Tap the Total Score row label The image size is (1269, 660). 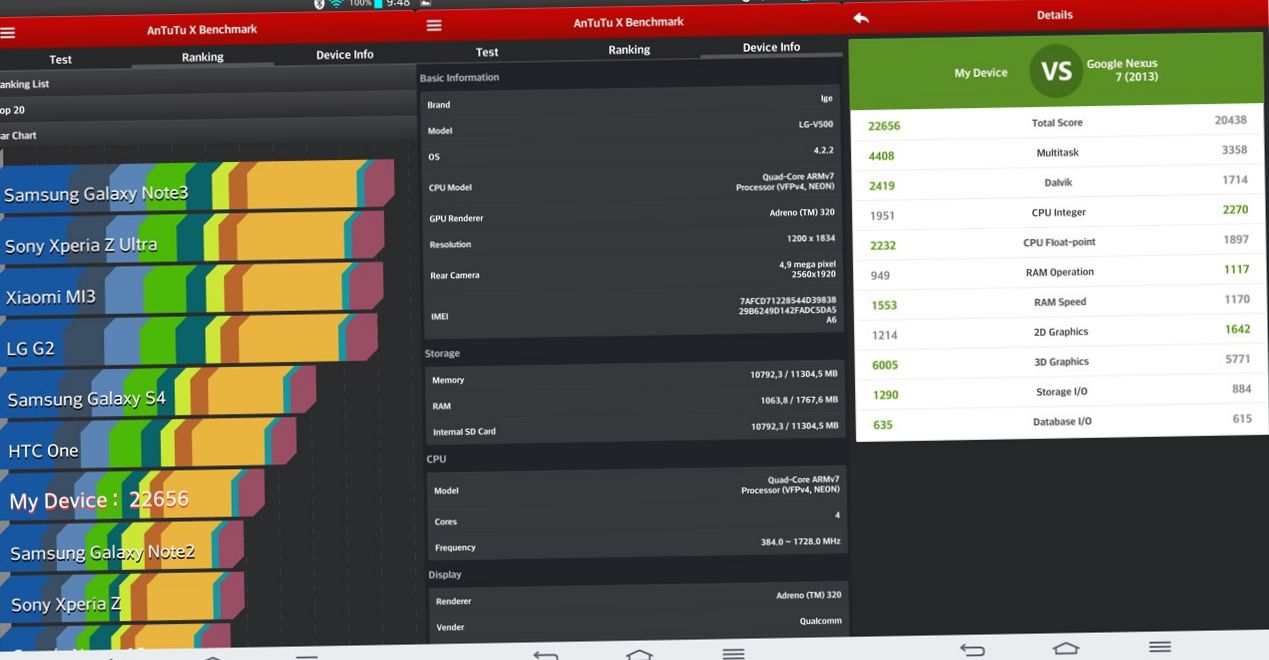[1057, 123]
